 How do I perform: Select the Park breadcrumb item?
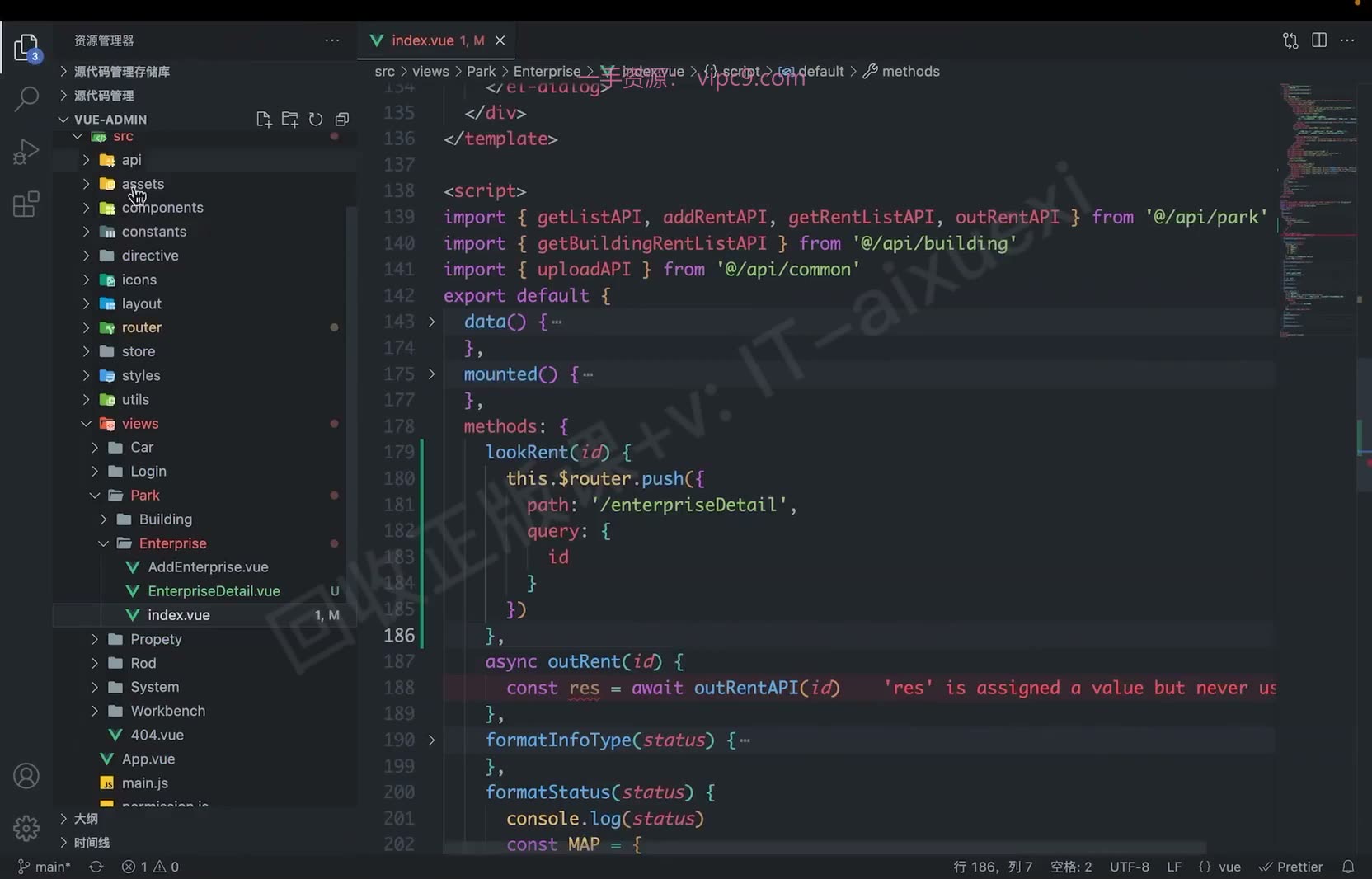click(x=481, y=72)
